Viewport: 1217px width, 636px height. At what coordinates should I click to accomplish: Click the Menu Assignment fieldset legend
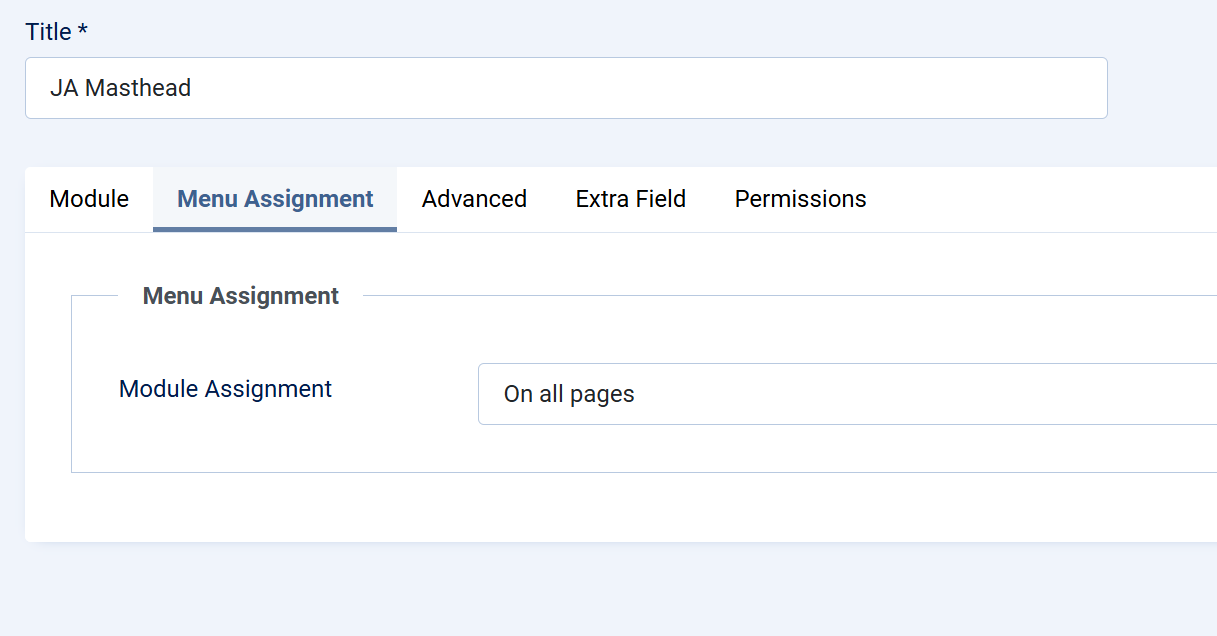241,296
